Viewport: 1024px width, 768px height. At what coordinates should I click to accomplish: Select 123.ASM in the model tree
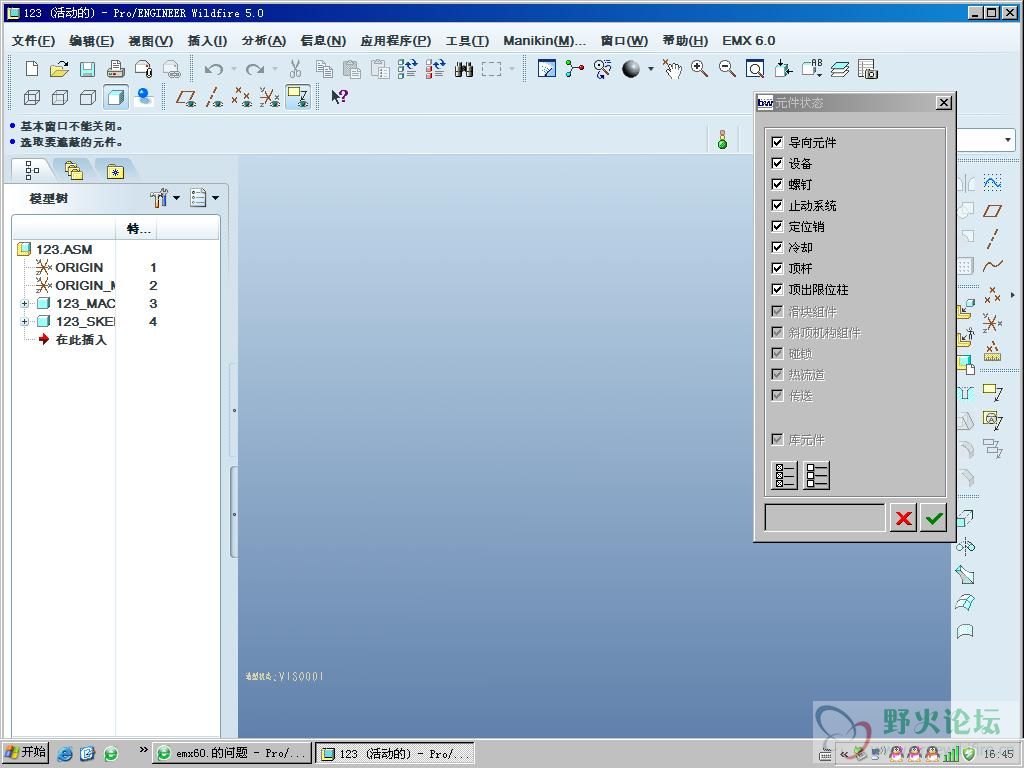64,249
